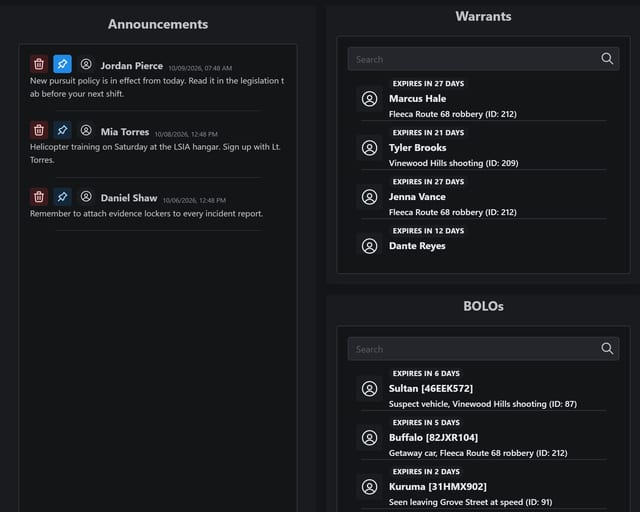Select the Dante Reyes warrant name

pos(417,246)
